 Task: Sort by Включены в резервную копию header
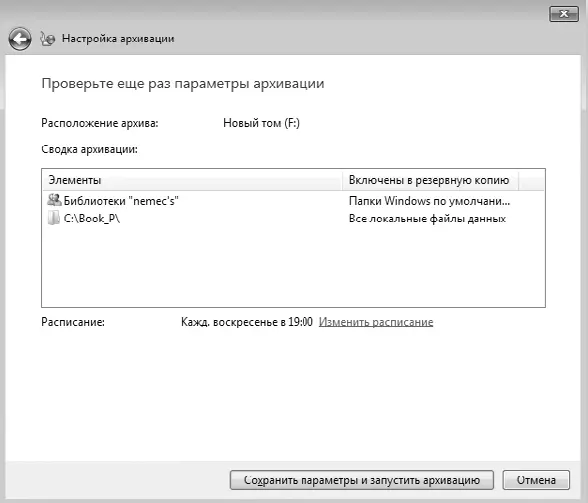pos(430,180)
